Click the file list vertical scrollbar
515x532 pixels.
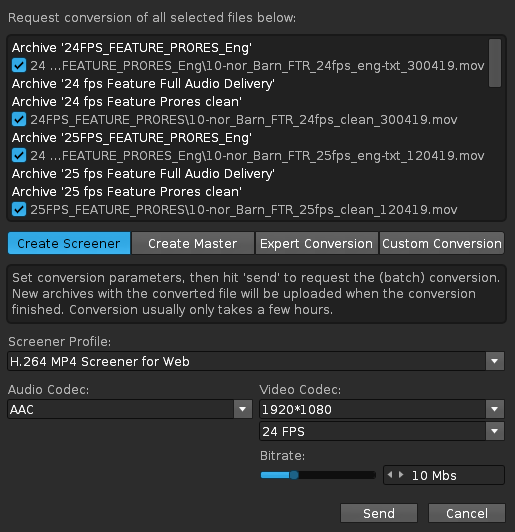pyautogui.click(x=495, y=63)
